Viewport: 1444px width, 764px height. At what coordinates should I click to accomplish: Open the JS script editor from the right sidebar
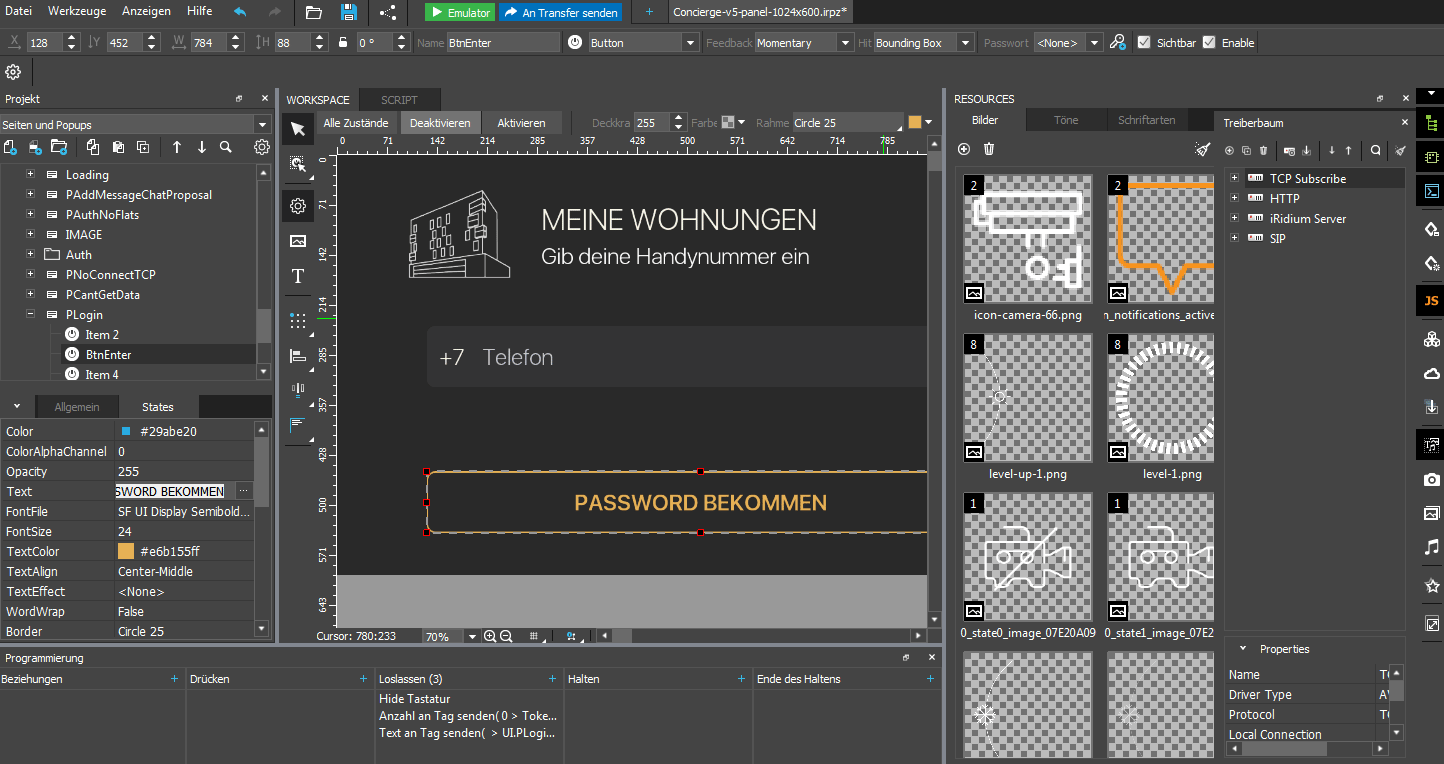coord(1431,300)
